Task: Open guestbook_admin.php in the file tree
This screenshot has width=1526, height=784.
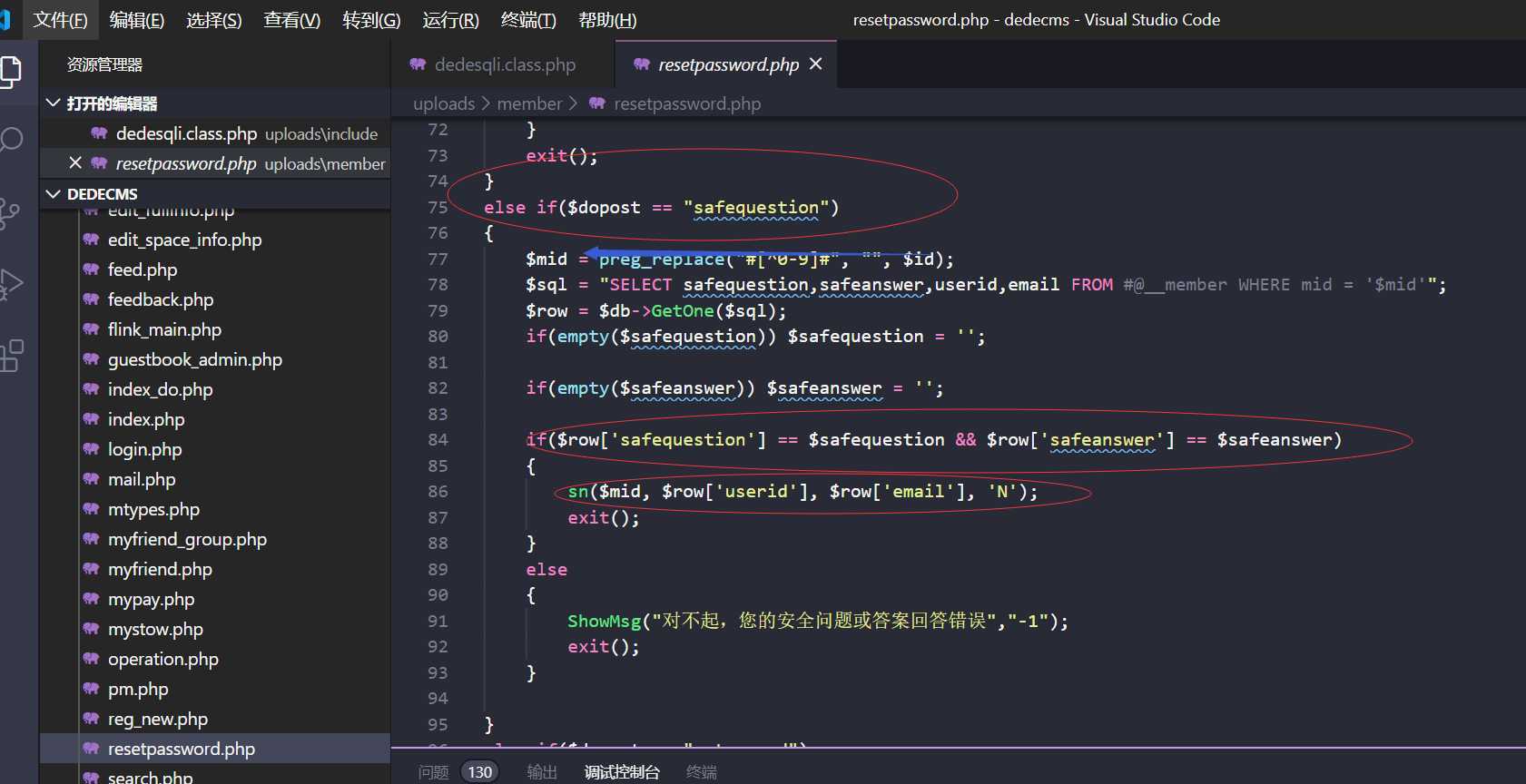Action: pyautogui.click(x=215, y=359)
